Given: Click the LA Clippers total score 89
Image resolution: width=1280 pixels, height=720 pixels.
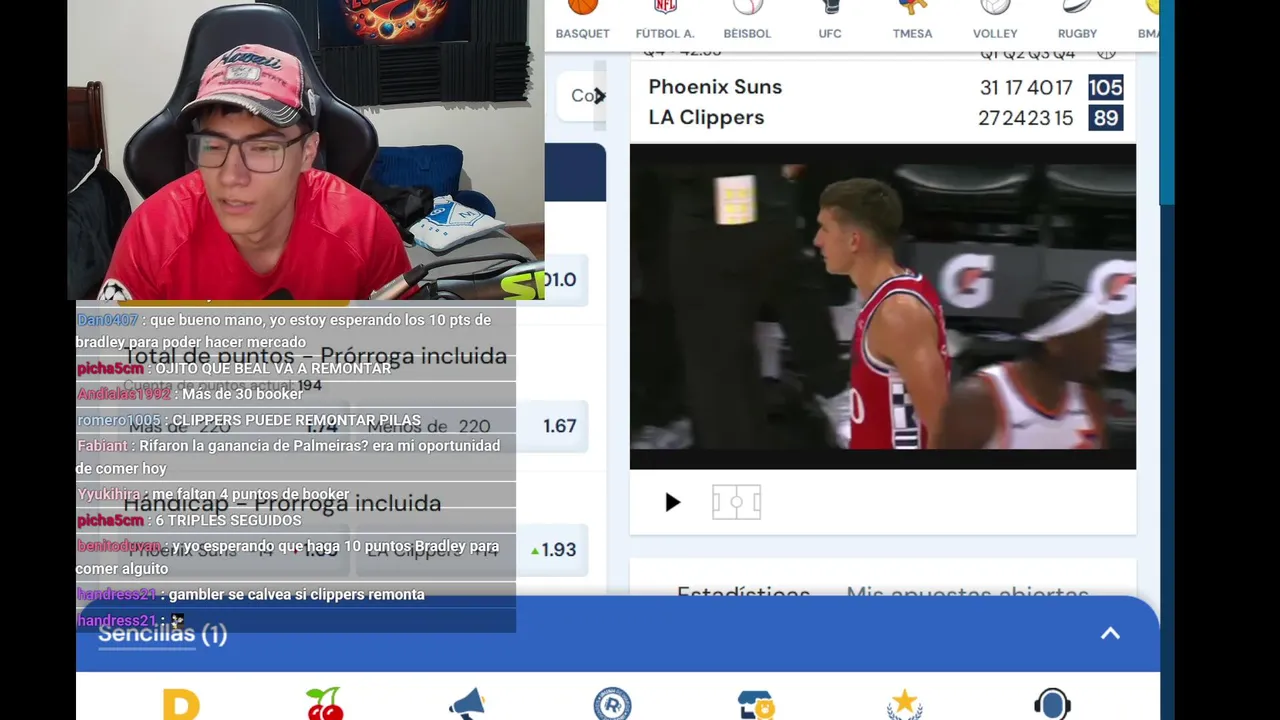Looking at the screenshot, I should [x=1105, y=118].
